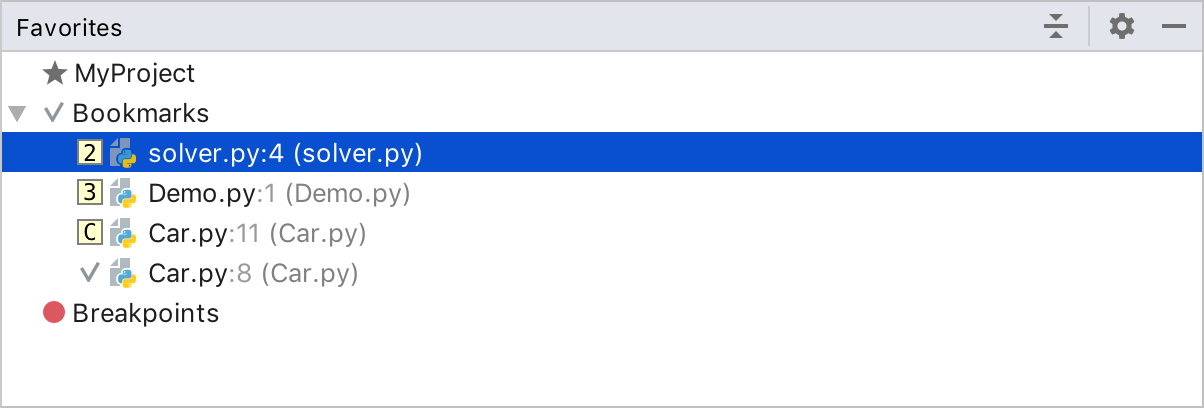
Task: Select the Car.py:8 bookmark
Action: 253,273
